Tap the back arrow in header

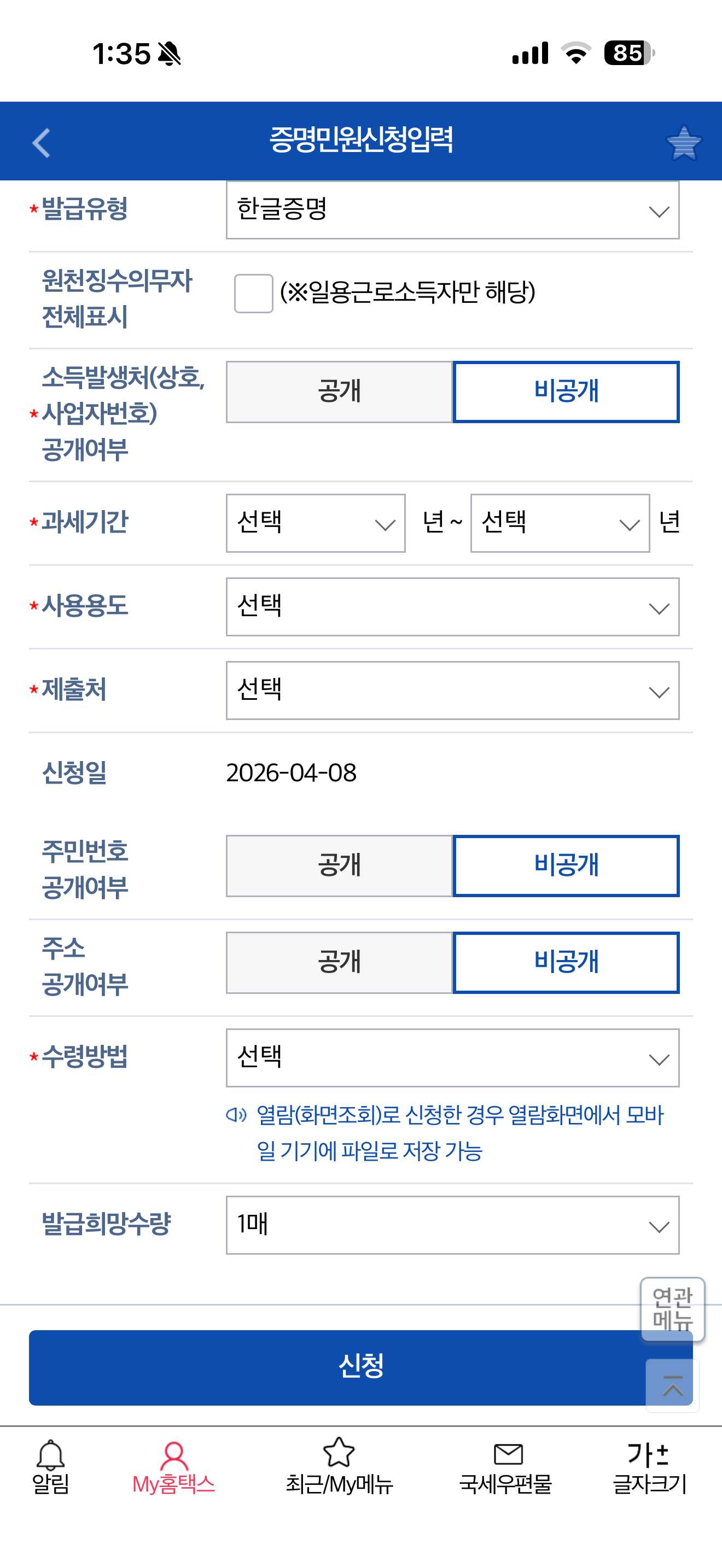click(x=42, y=143)
